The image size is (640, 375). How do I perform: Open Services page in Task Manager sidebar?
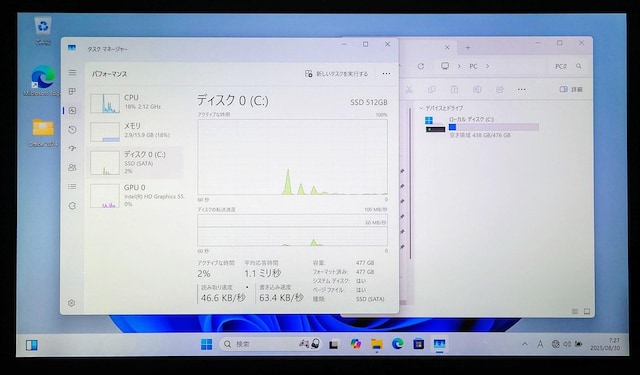tap(72, 206)
